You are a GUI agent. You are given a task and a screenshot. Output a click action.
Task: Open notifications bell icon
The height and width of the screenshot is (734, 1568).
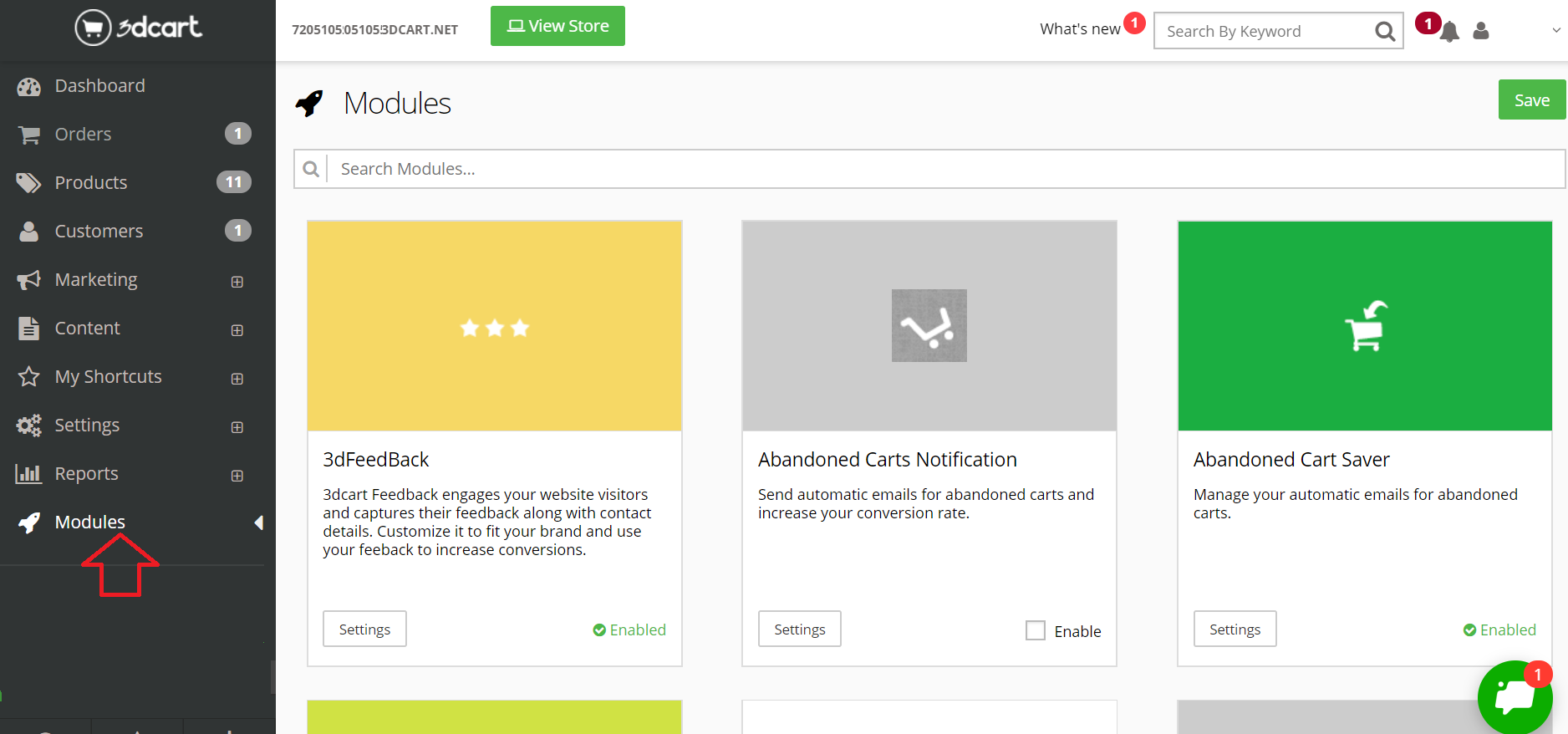(1450, 33)
